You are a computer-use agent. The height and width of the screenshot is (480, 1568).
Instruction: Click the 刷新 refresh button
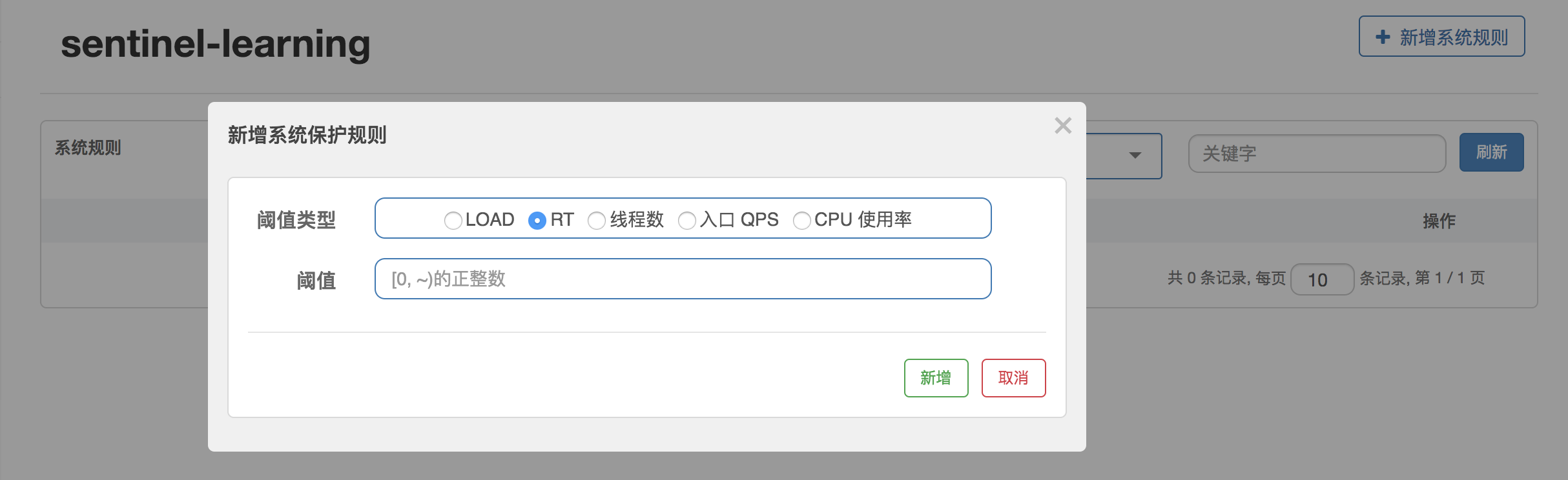click(1492, 152)
